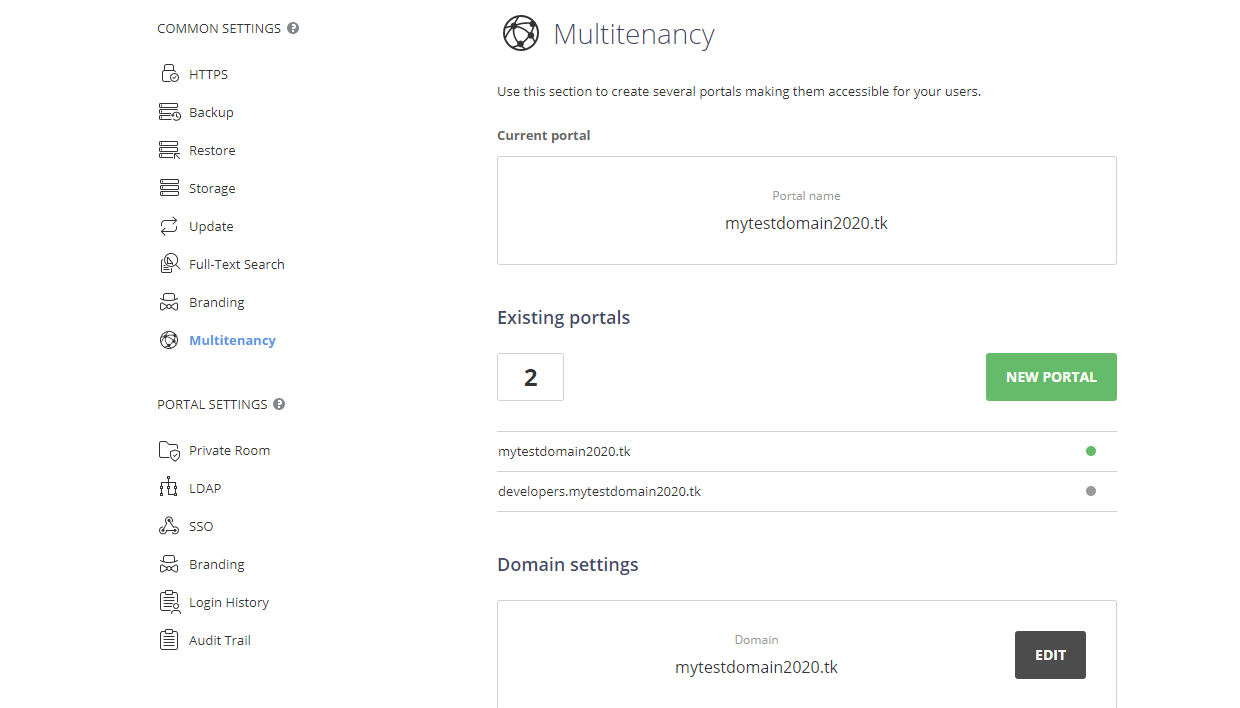Select the Private Room icon
This screenshot has height=708, width=1240.
pyautogui.click(x=168, y=449)
